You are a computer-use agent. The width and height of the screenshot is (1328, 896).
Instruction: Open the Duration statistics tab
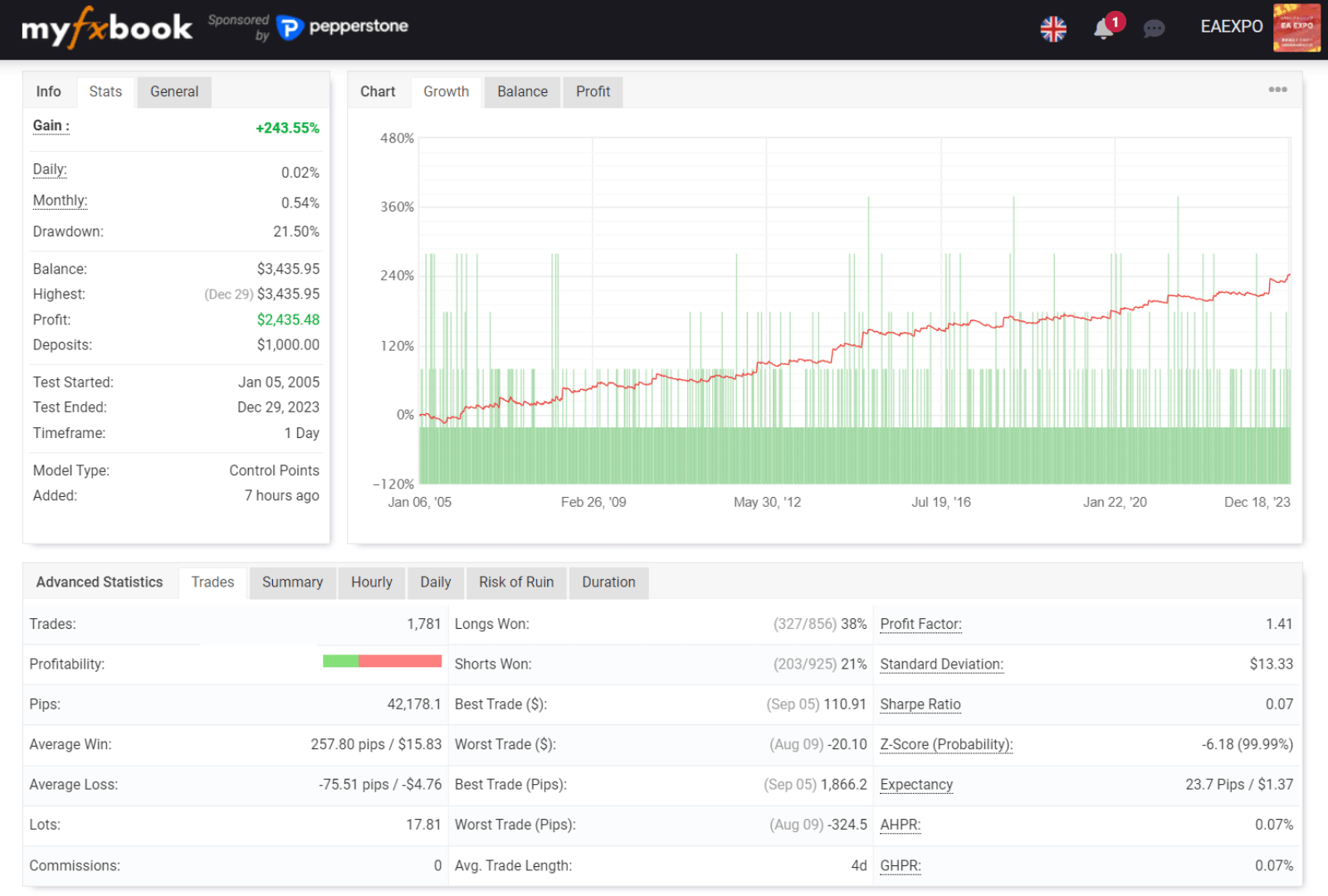pyautogui.click(x=608, y=582)
